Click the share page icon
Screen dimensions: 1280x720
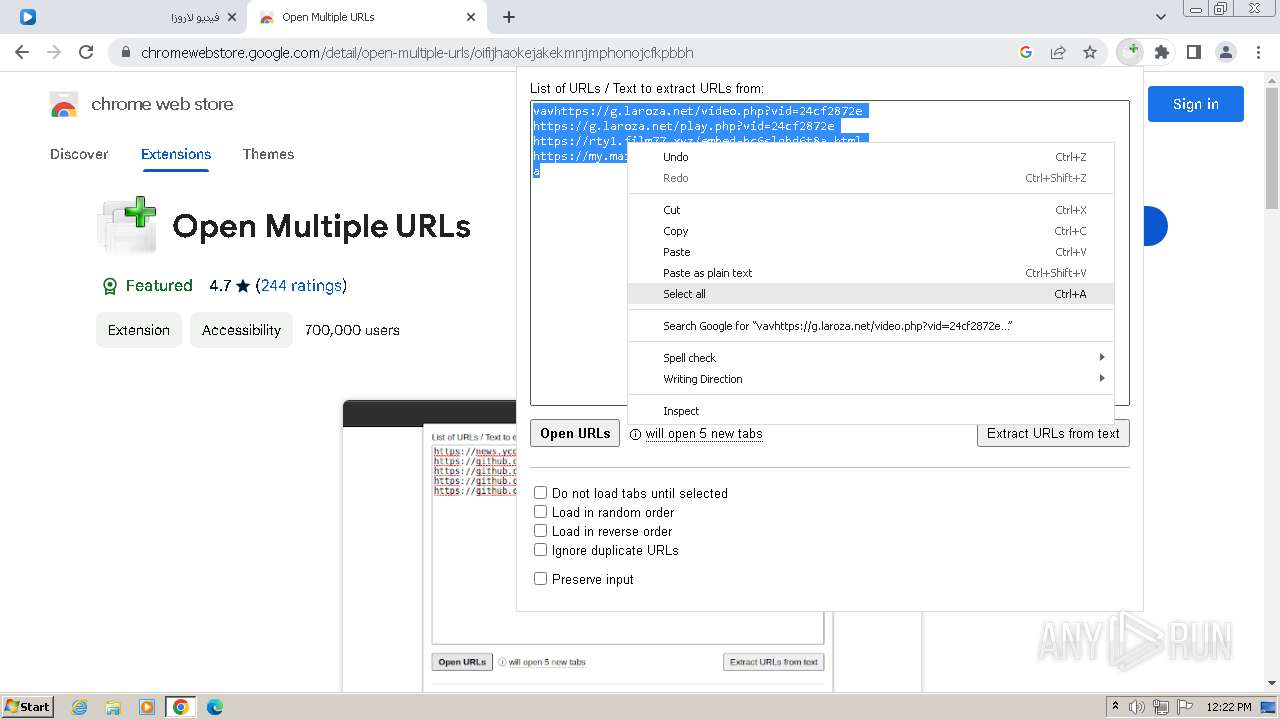point(1058,52)
